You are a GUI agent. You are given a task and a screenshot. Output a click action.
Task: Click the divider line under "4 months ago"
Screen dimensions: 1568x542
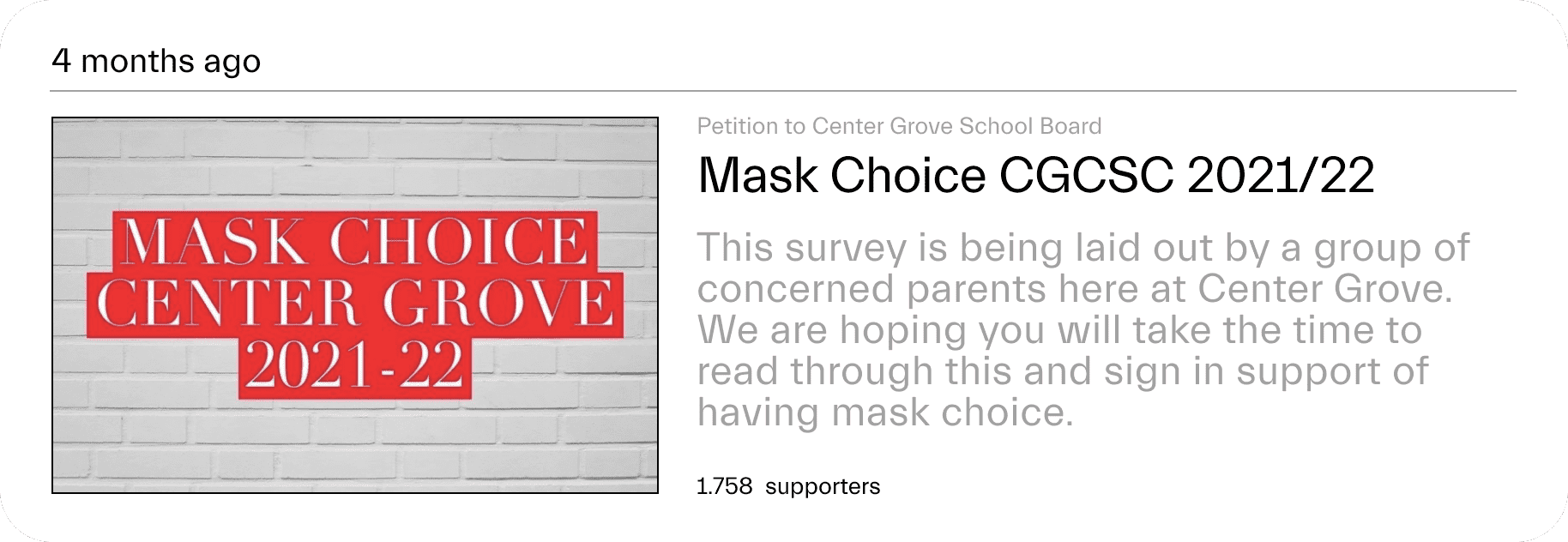point(783,90)
